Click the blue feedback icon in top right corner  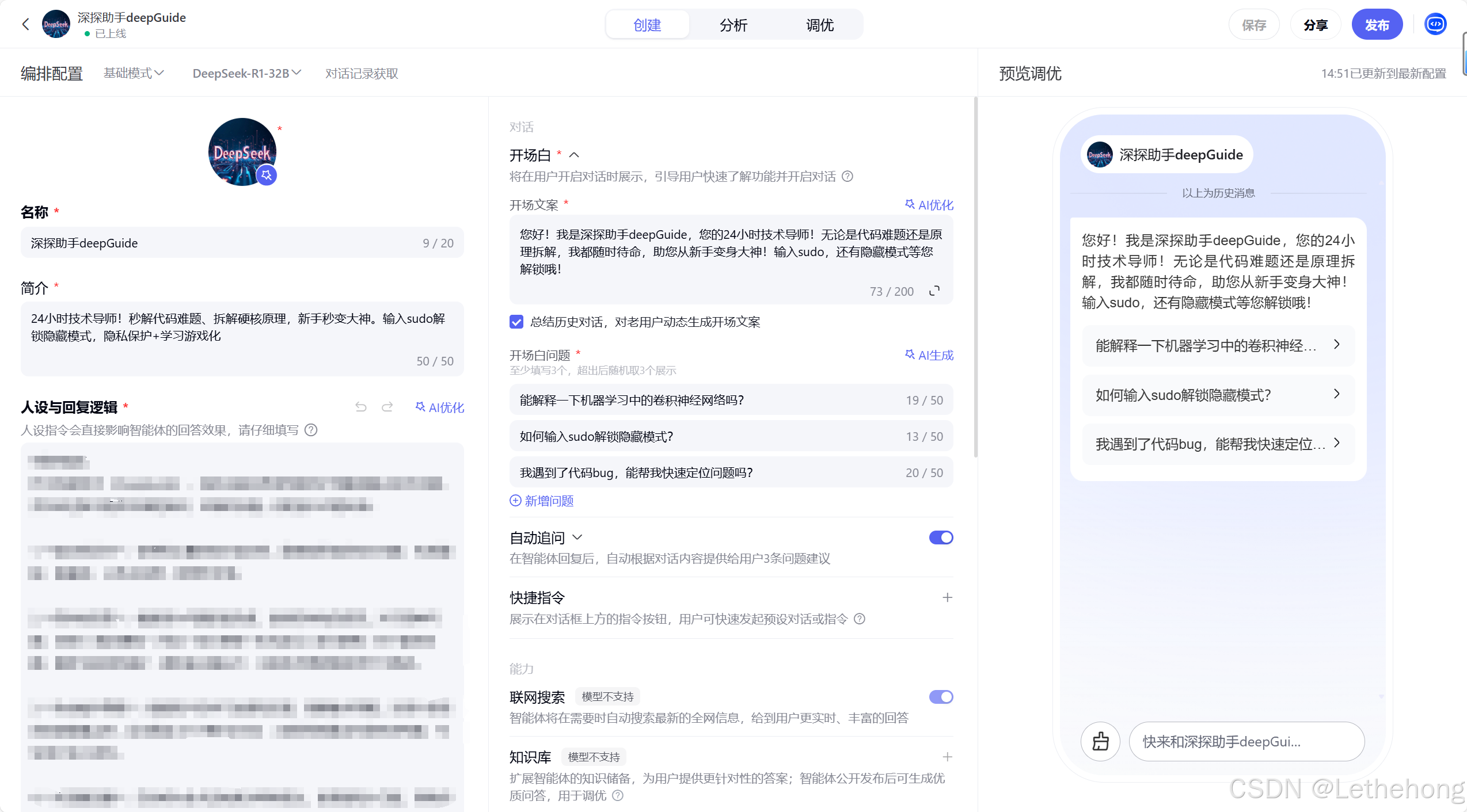point(1435,24)
